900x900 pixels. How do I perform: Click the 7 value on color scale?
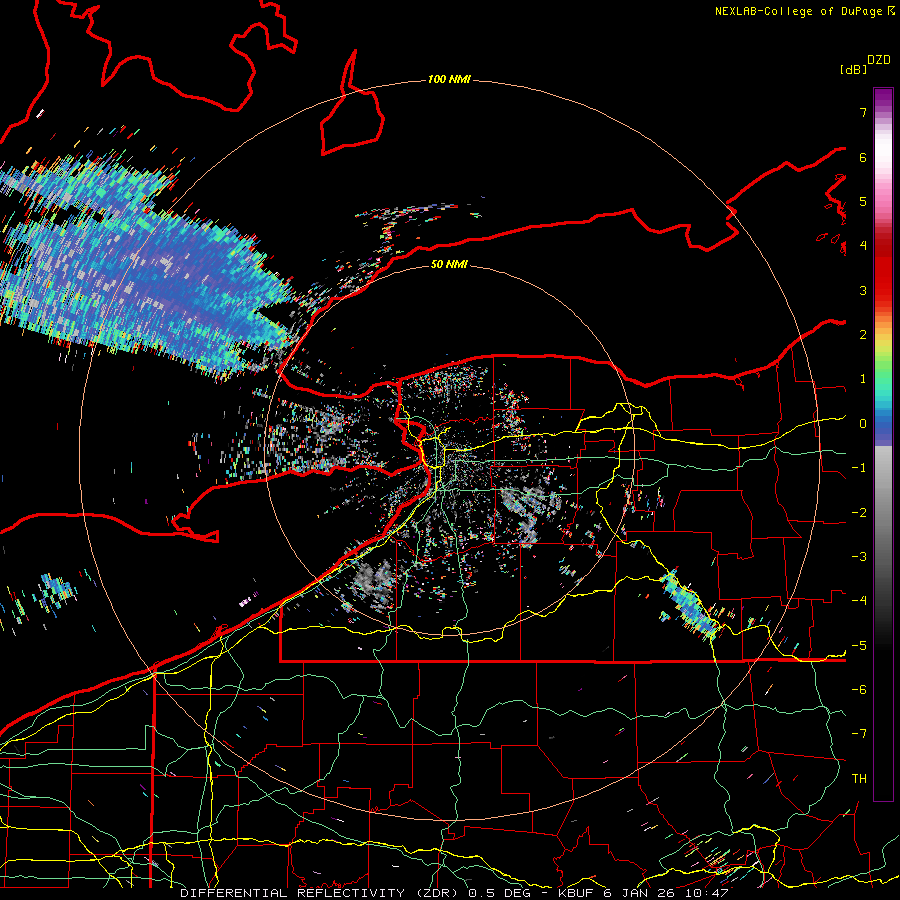[x=863, y=112]
